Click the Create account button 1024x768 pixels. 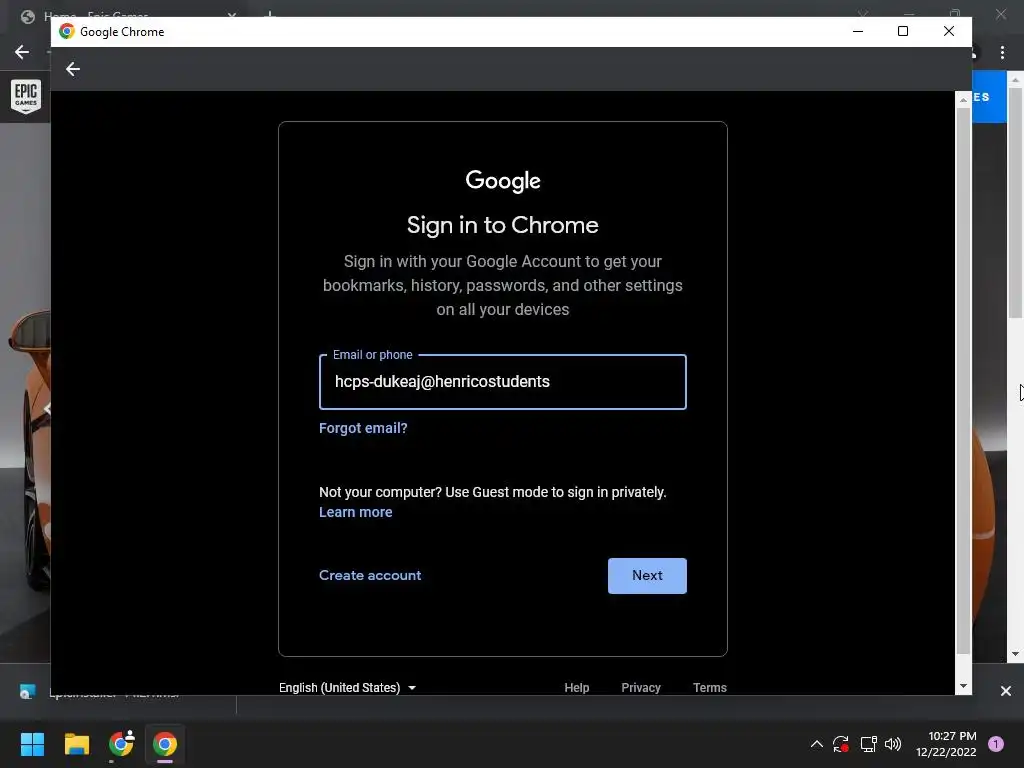[370, 575]
